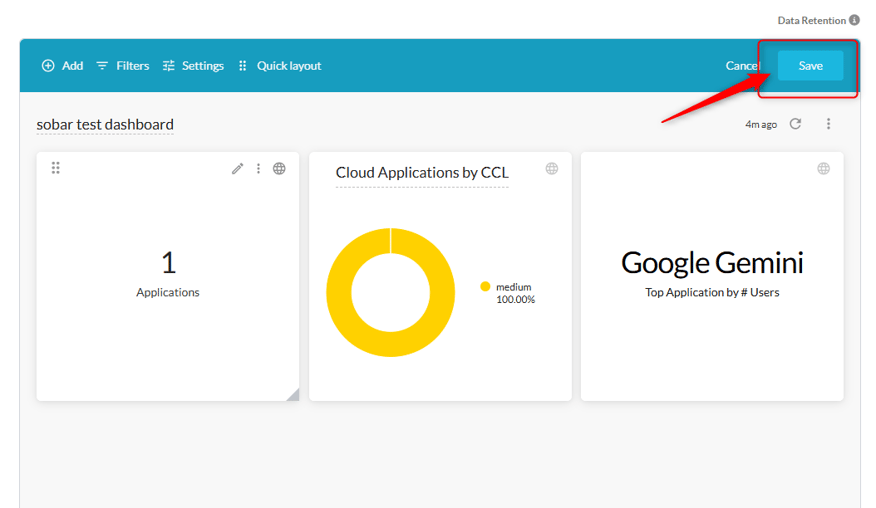876x508 pixels.
Task: Click globe icon on Cloud Applications widget
Action: tap(551, 168)
